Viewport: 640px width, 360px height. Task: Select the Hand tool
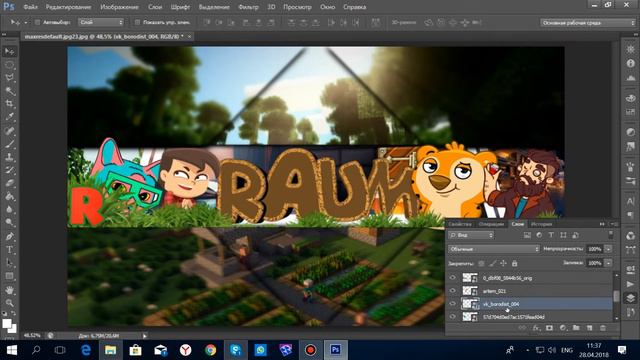click(x=9, y=290)
